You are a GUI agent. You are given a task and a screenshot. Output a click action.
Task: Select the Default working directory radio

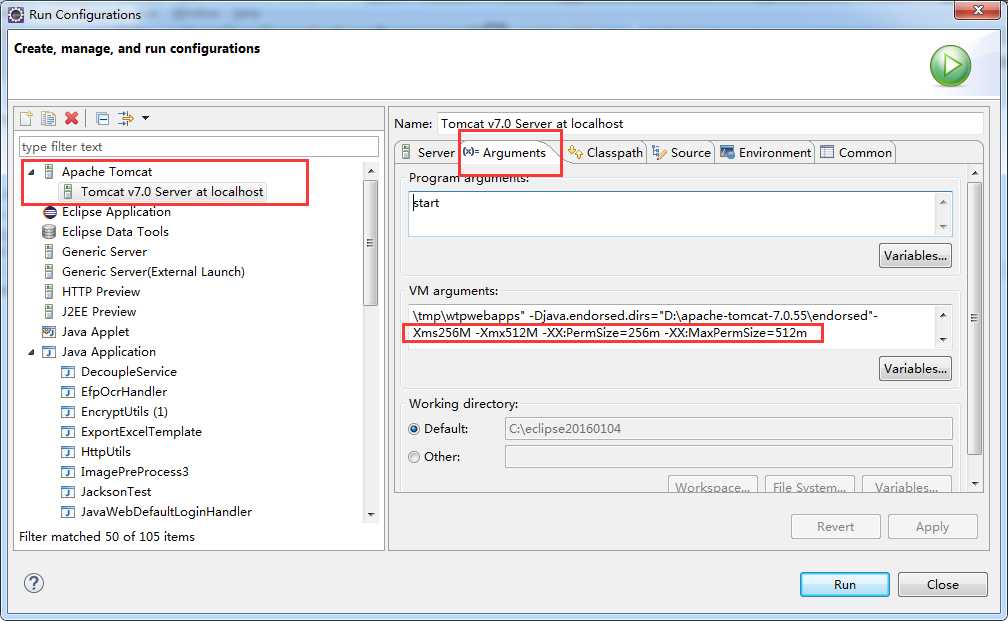pyautogui.click(x=414, y=429)
